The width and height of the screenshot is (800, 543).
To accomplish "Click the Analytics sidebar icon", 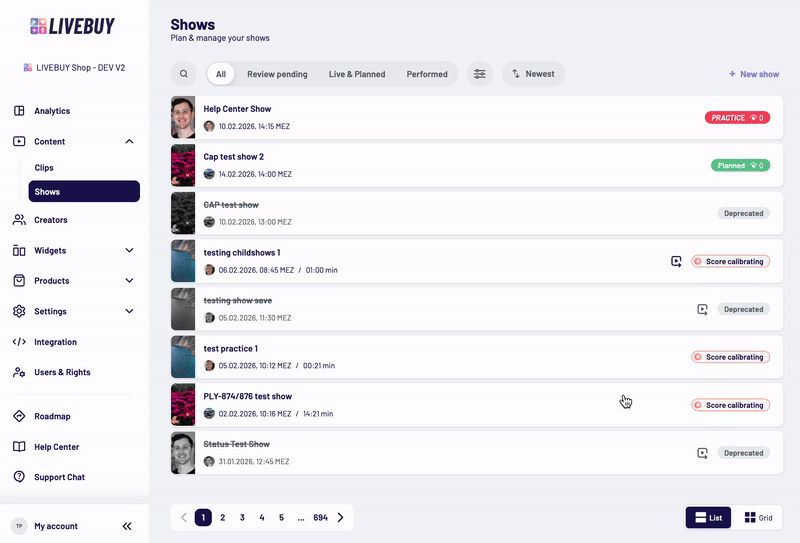I will (19, 111).
